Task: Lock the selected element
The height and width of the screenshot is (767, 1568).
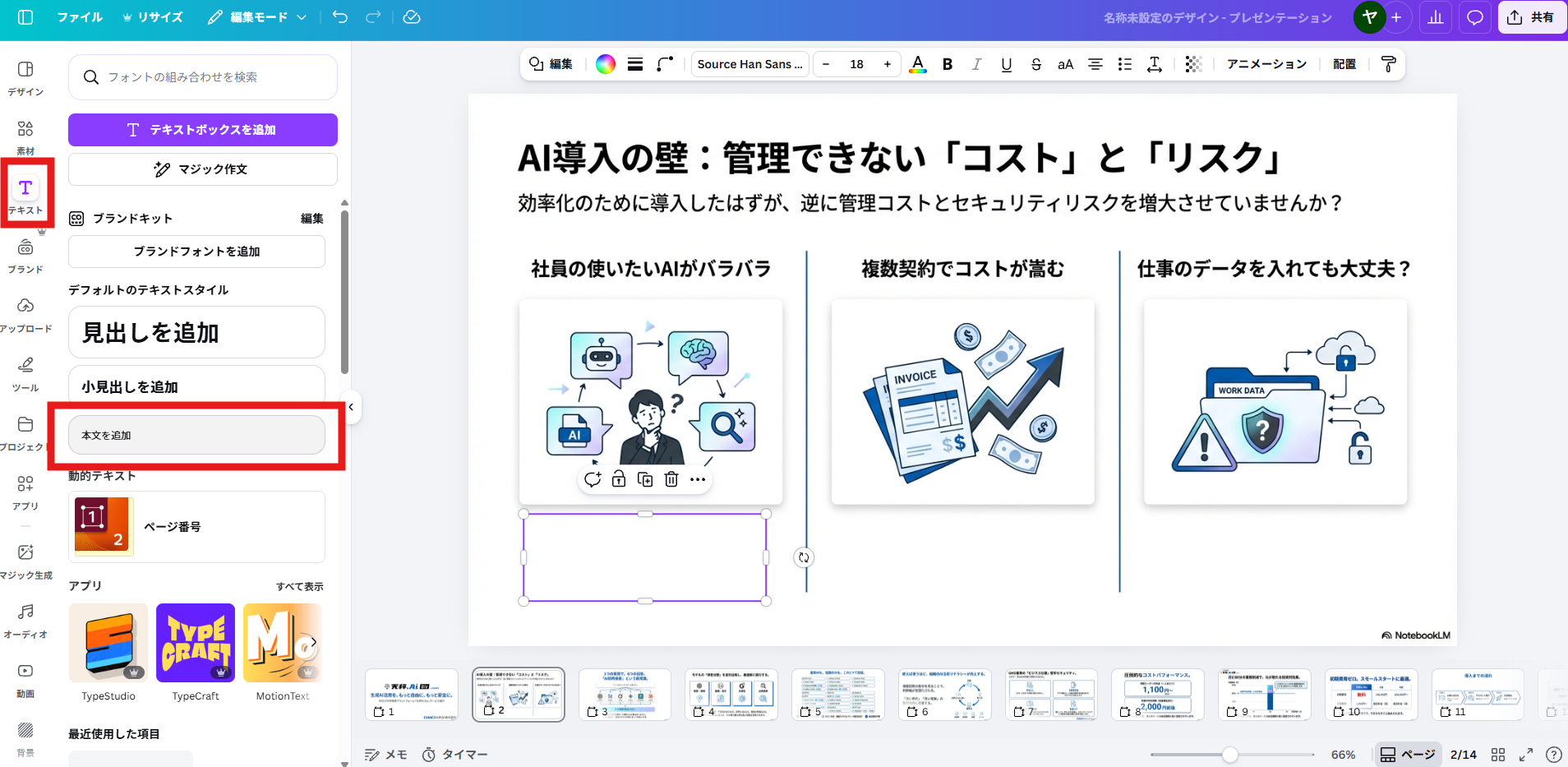Action: (x=618, y=478)
